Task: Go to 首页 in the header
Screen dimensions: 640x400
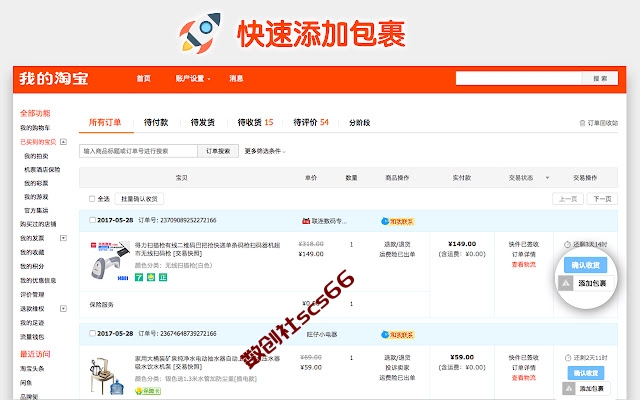Action: [143, 78]
